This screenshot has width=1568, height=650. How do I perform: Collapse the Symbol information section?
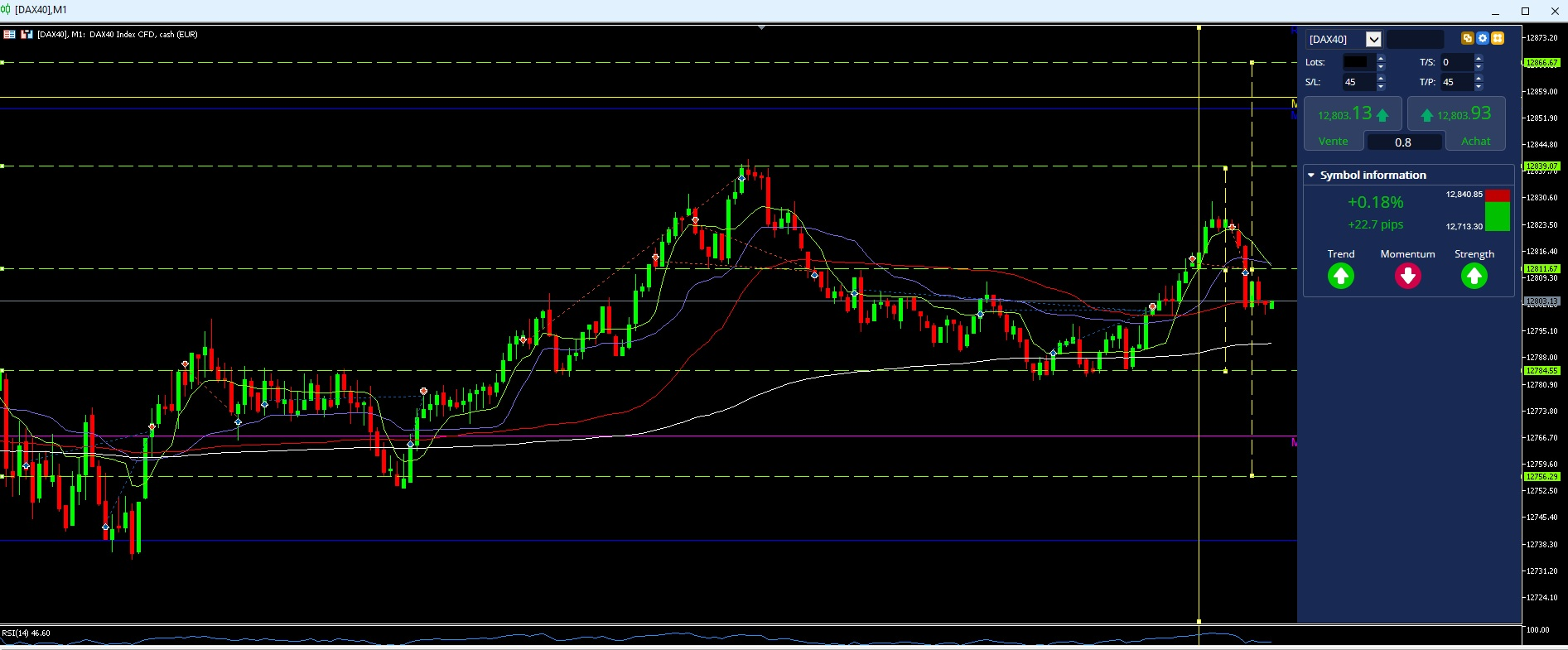[x=1311, y=175]
